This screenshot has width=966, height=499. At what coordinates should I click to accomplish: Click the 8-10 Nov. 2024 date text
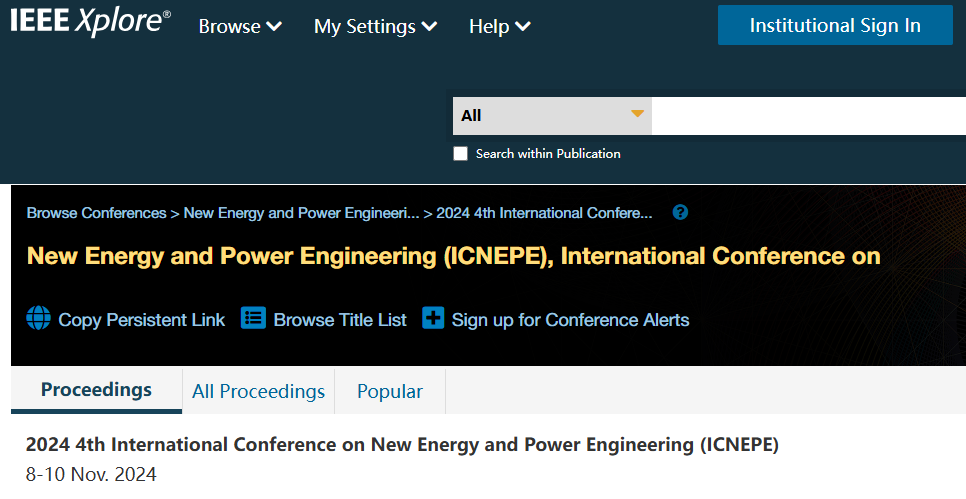tap(91, 474)
